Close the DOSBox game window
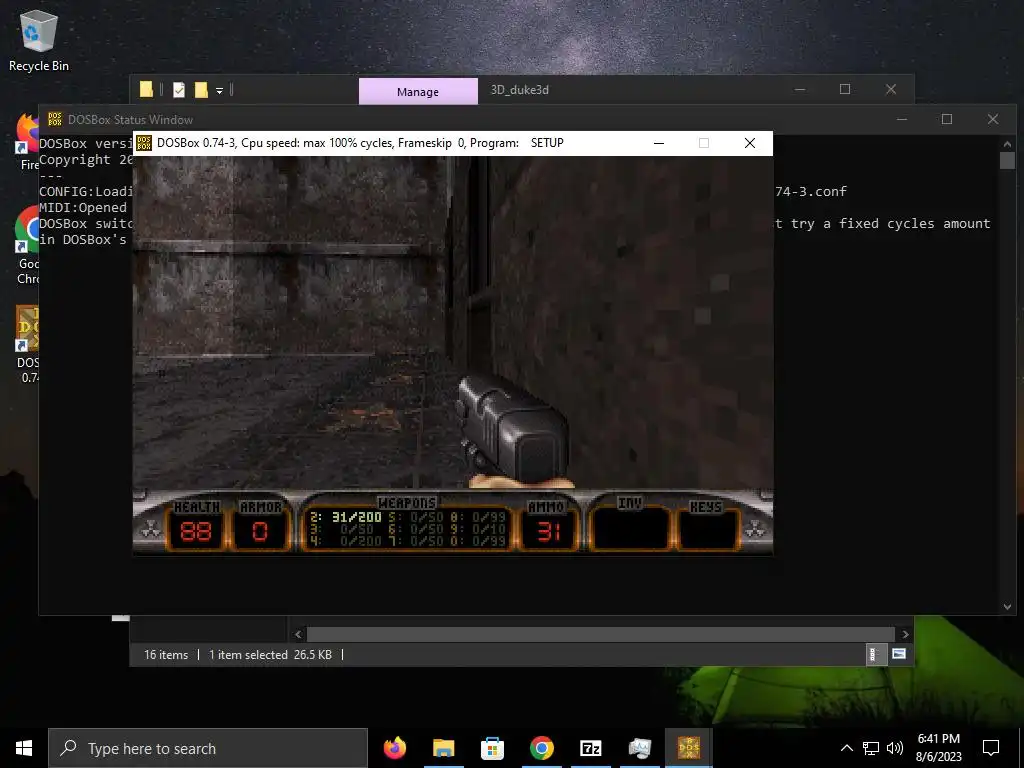Viewport: 1024px width, 768px height. (750, 143)
